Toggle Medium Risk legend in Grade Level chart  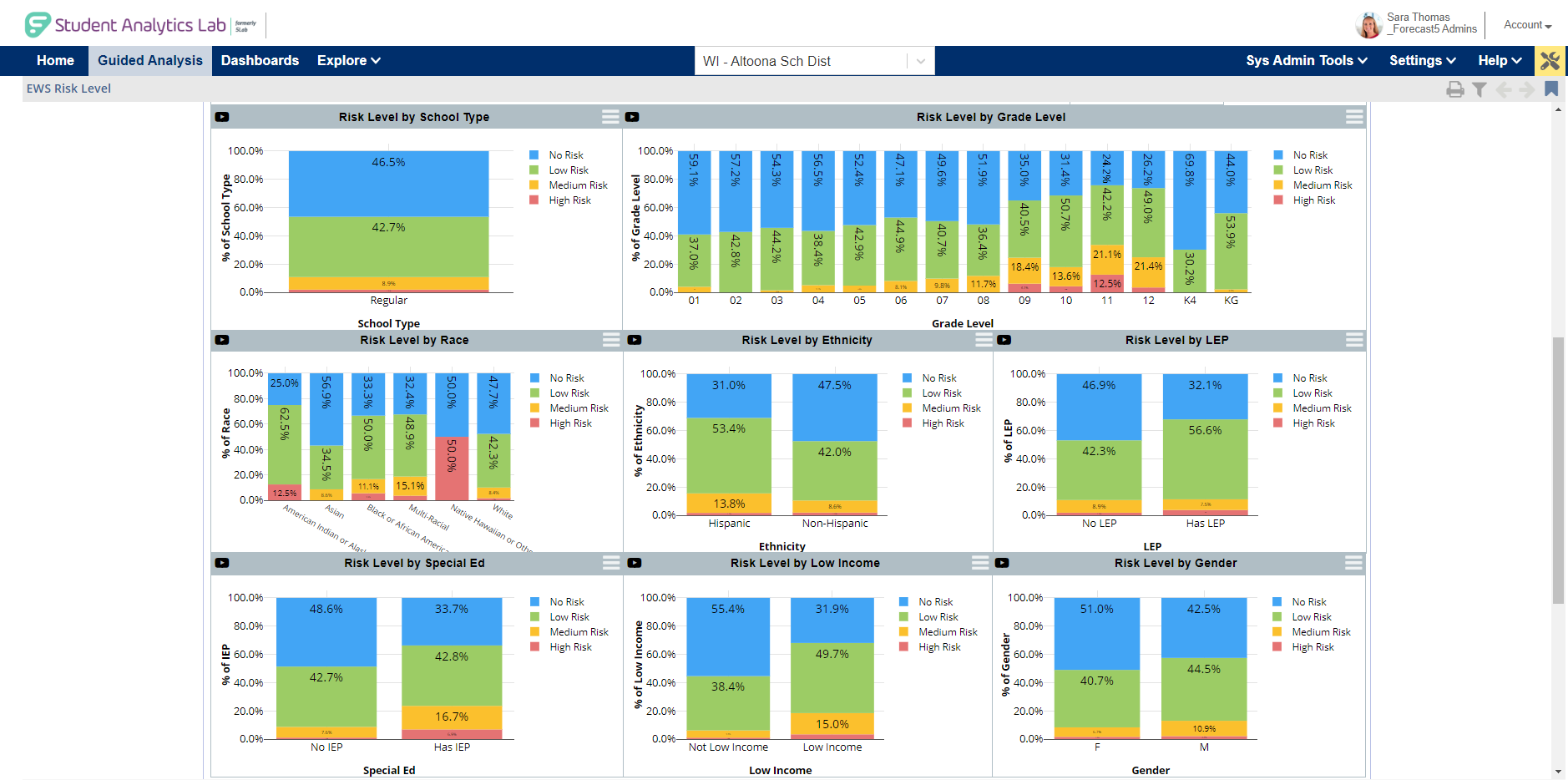pyautogui.click(x=1313, y=185)
